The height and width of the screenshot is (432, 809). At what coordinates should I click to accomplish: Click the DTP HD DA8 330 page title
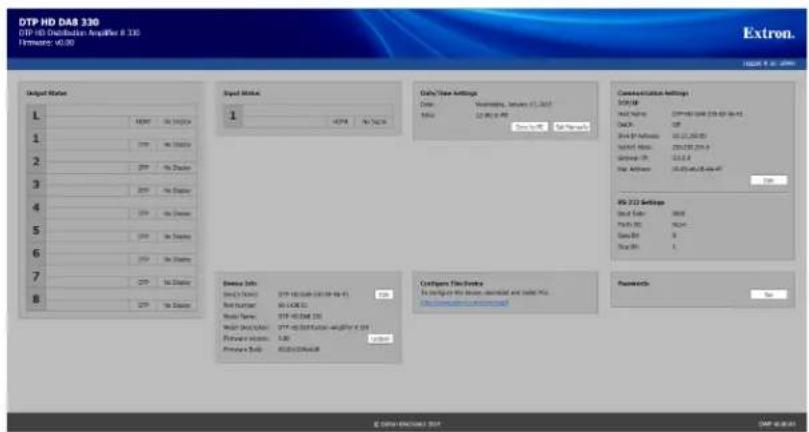pyautogui.click(x=59, y=23)
